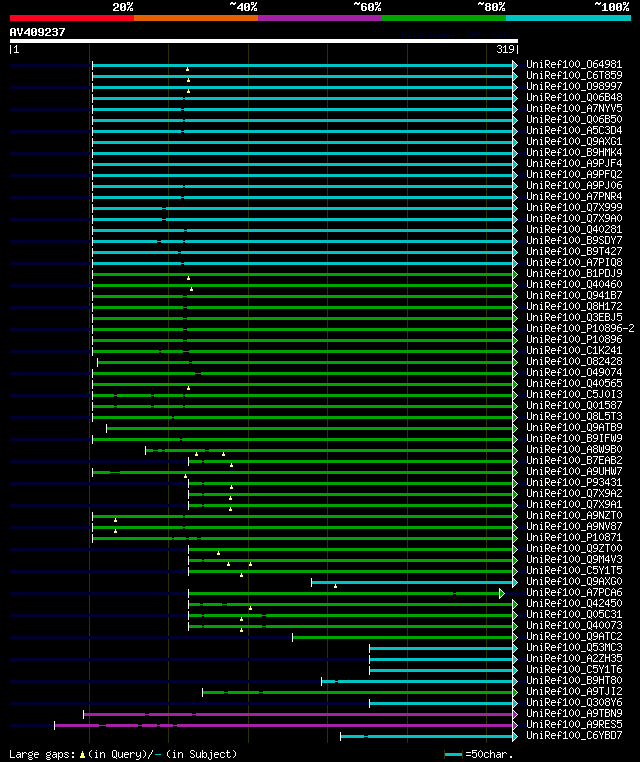Image resolution: width=640 pixels, height=762 pixels.
Task: Open hit UniRef100_A7NYV5
Action: 574,108
